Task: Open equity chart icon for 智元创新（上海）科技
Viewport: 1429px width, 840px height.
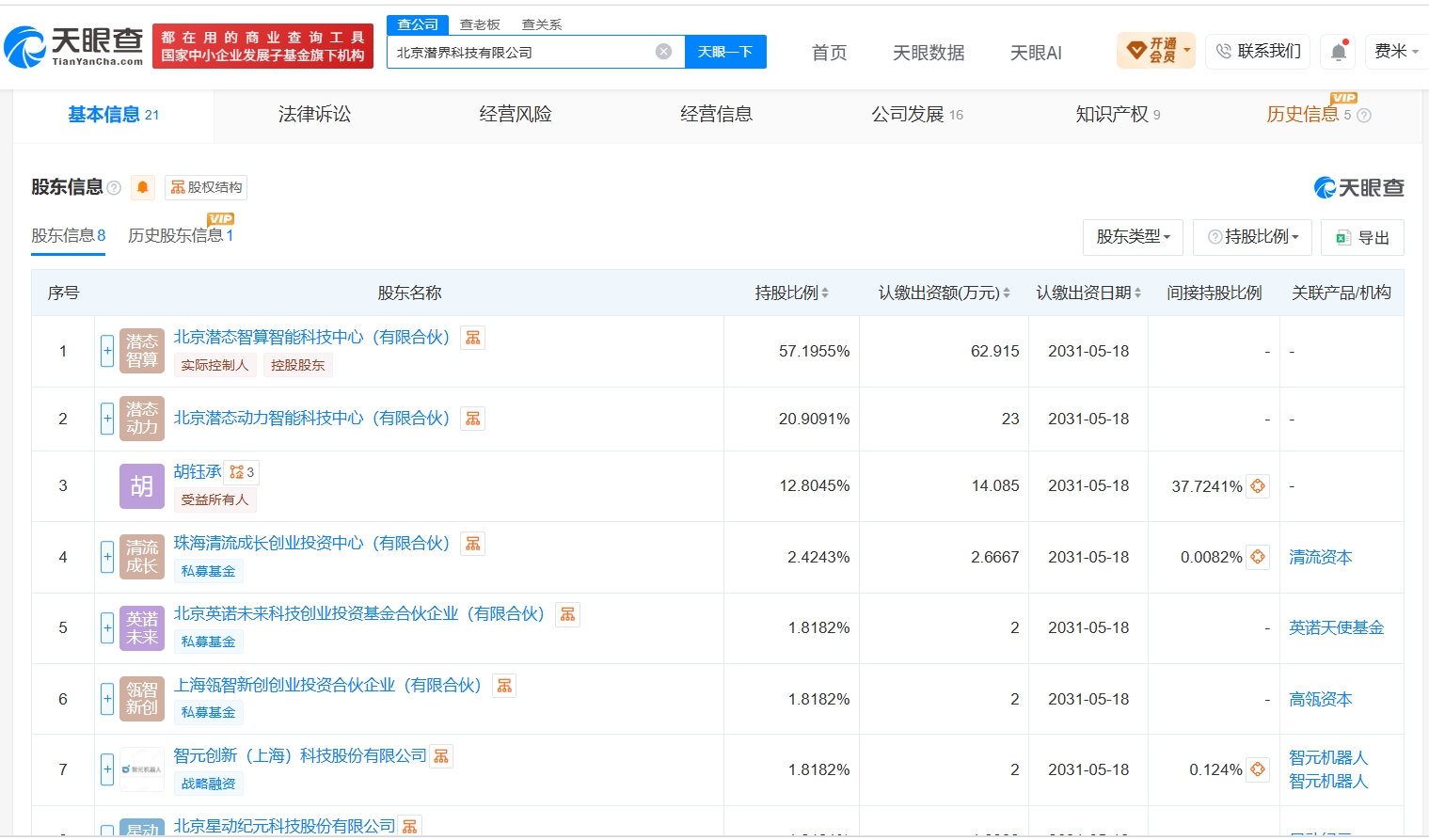Action: point(441,756)
